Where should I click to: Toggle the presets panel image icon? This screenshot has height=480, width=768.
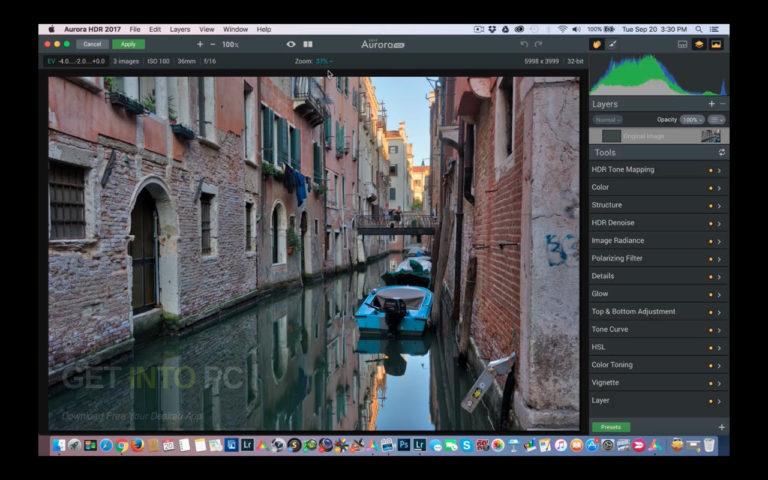716,44
